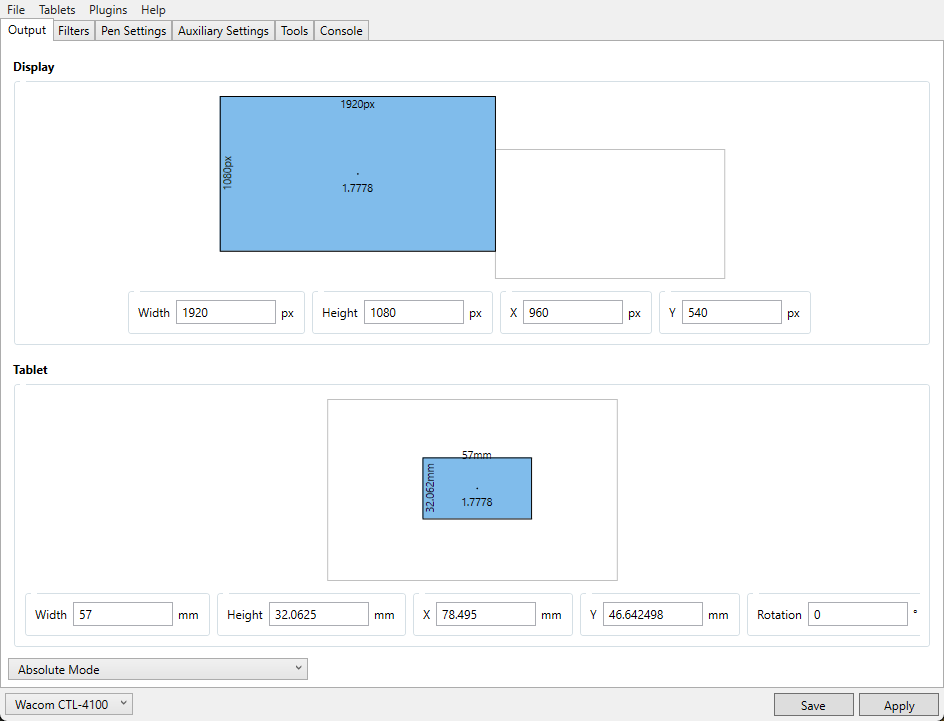The height and width of the screenshot is (721, 944).
Task: Select the Tablet Rotation input field
Action: (x=857, y=615)
